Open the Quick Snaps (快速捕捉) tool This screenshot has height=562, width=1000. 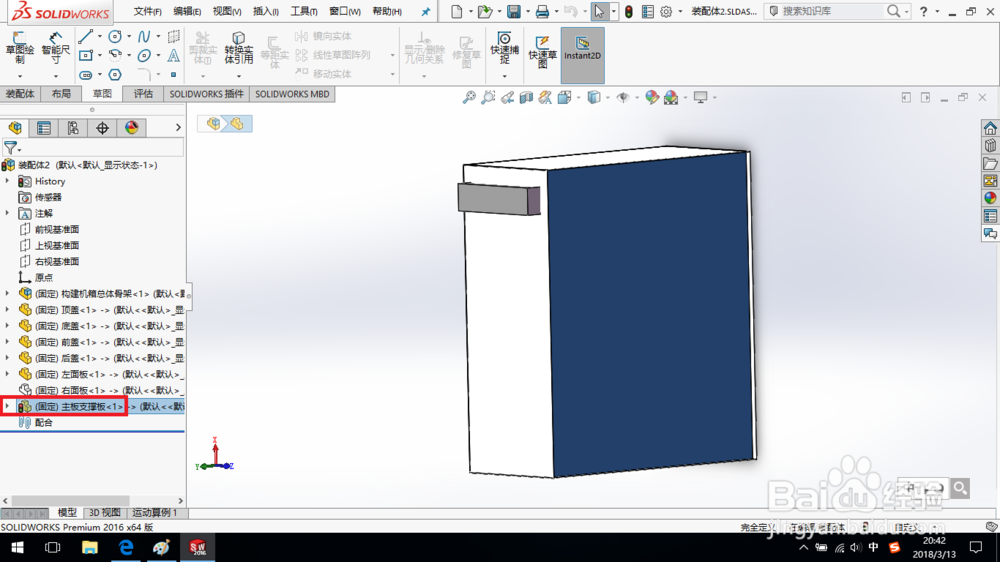(504, 48)
